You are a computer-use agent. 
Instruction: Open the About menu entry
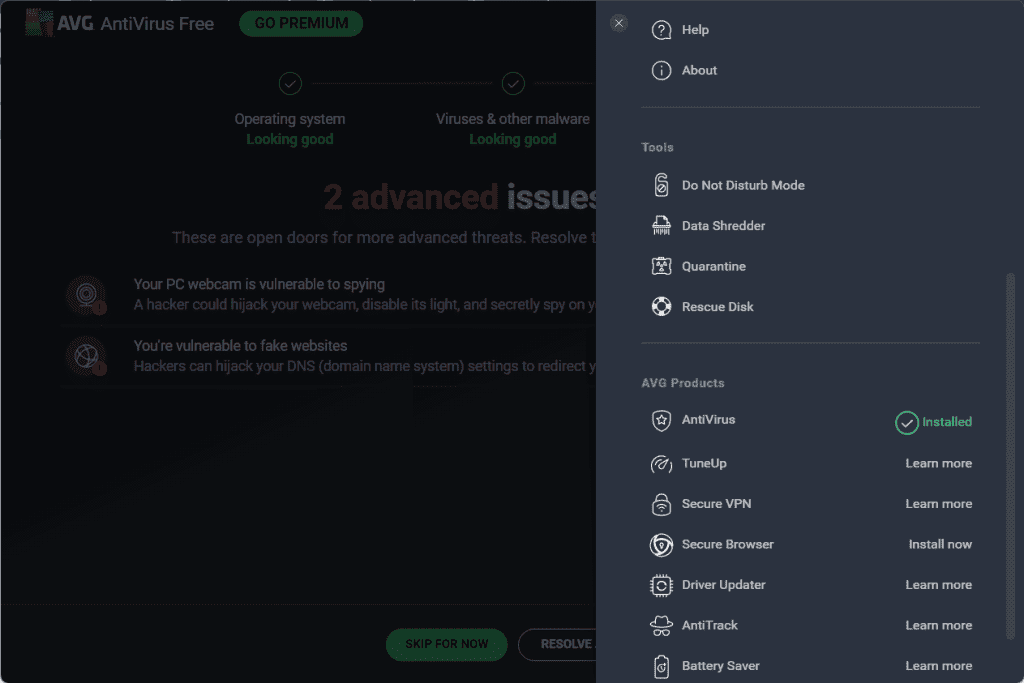coord(700,70)
